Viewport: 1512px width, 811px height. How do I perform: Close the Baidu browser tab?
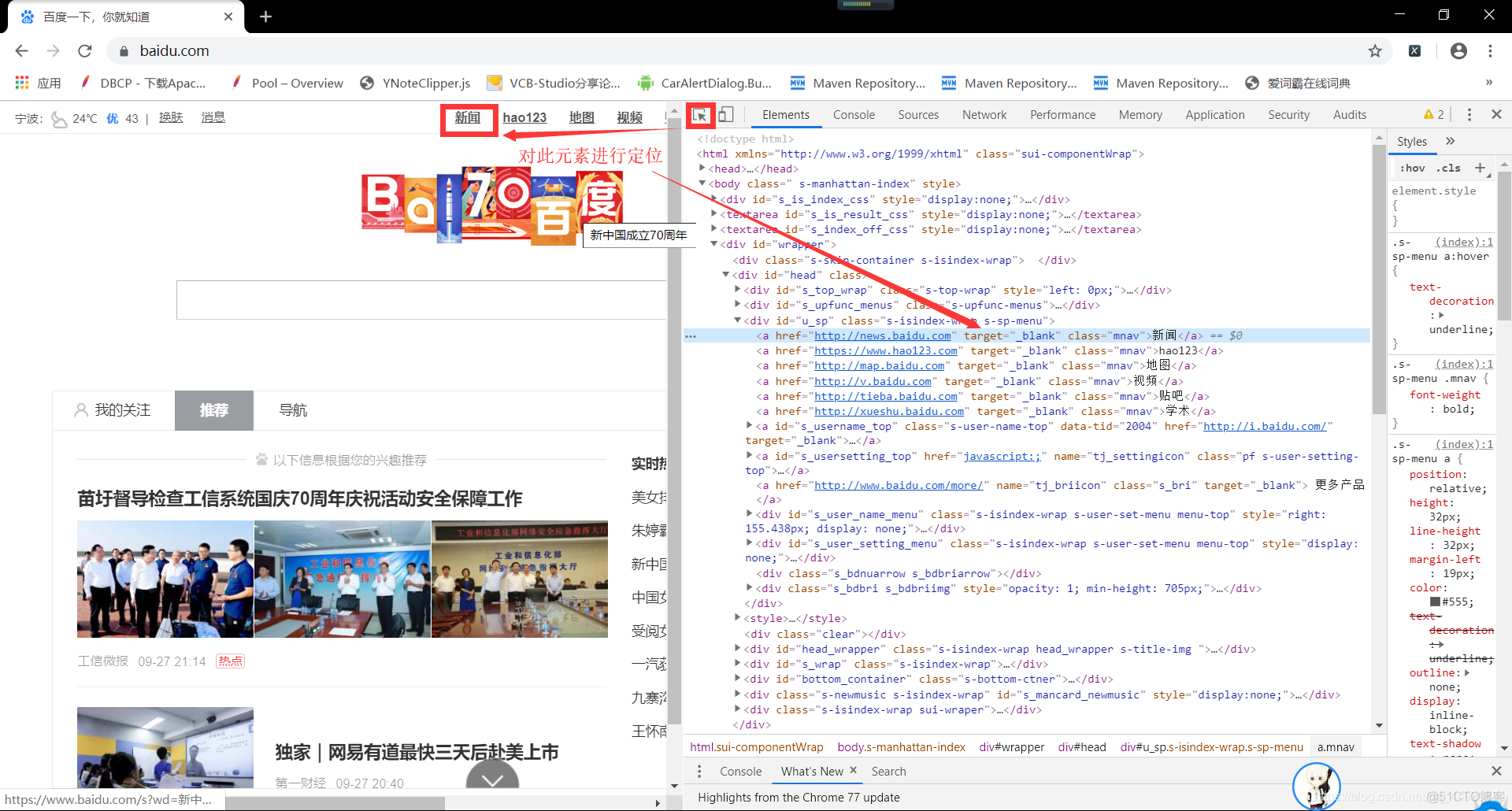pos(228,17)
